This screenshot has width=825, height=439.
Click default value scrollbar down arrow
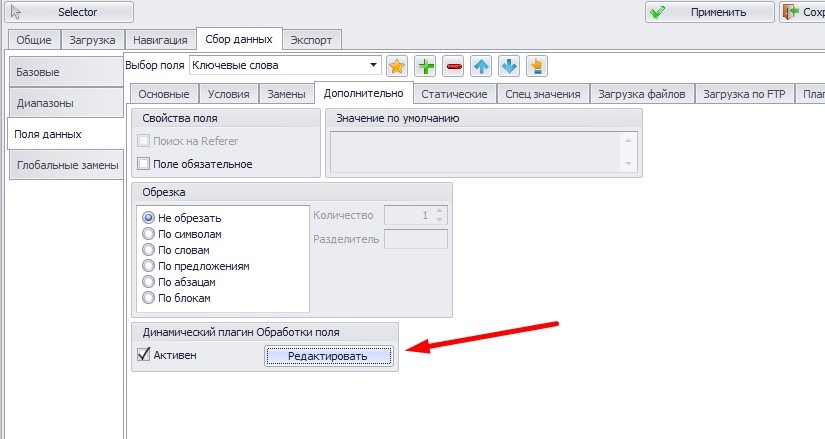(628, 164)
